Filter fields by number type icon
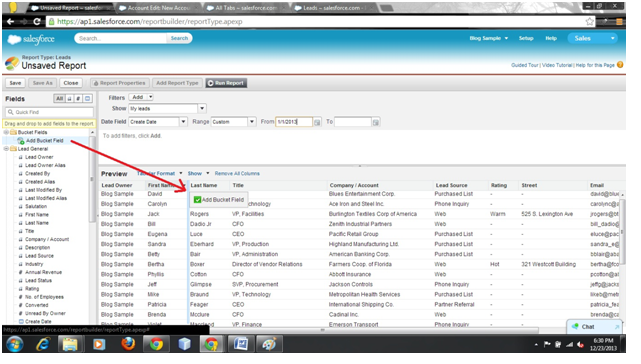 coord(78,99)
